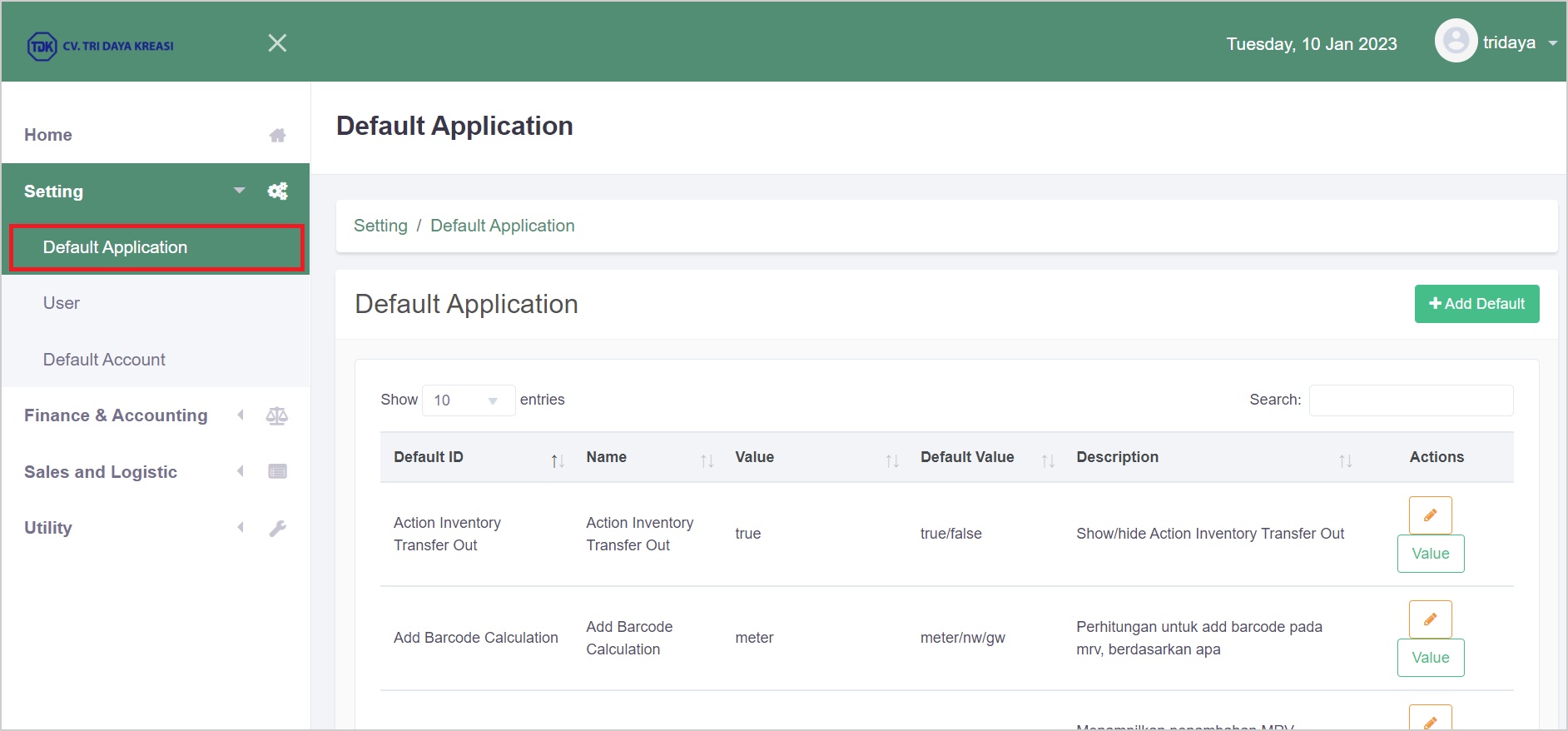Image resolution: width=1568 pixels, height=731 pixels.
Task: Click the Utility wrench icon
Action: point(277,529)
